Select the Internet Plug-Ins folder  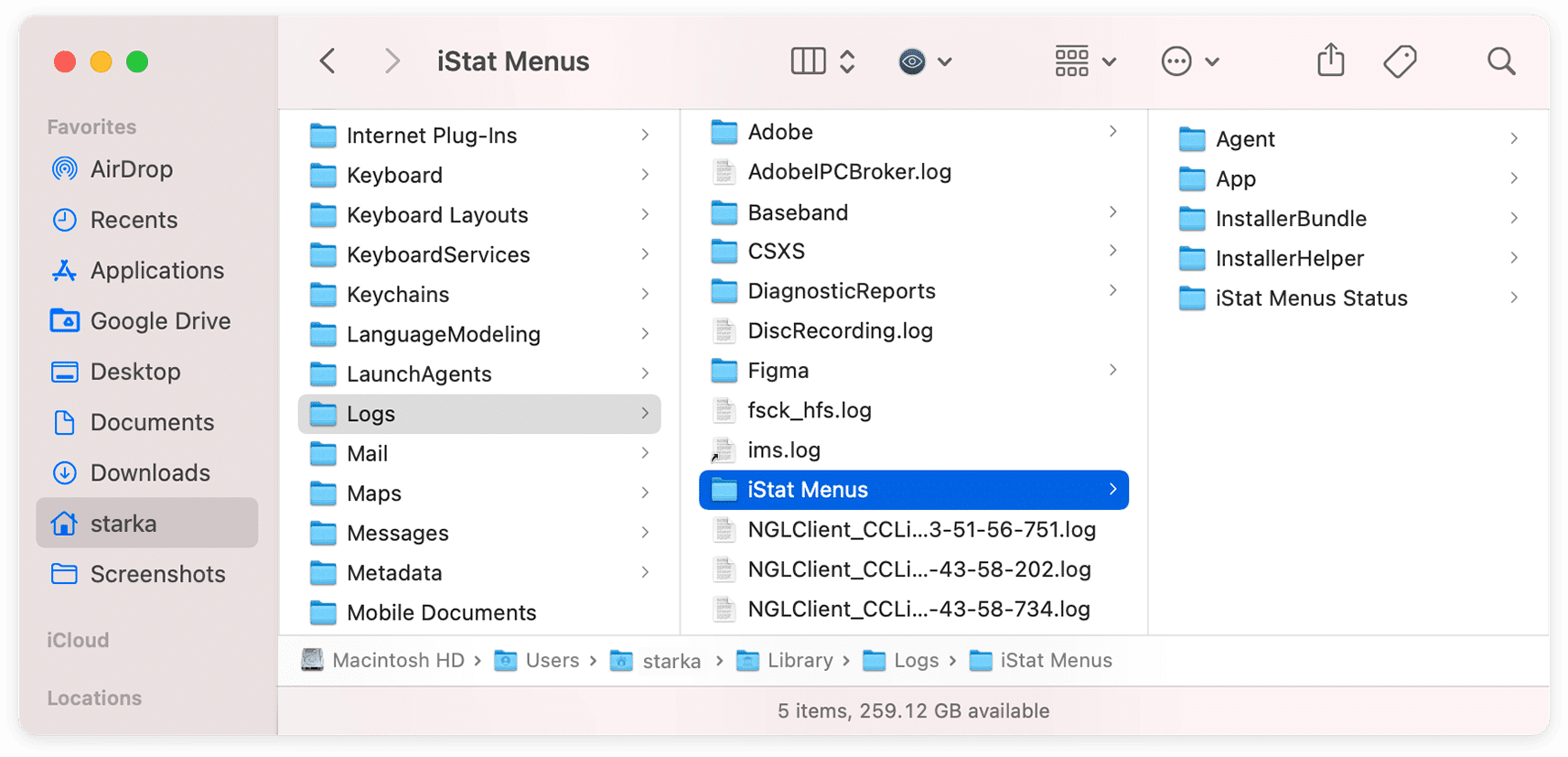click(x=479, y=135)
